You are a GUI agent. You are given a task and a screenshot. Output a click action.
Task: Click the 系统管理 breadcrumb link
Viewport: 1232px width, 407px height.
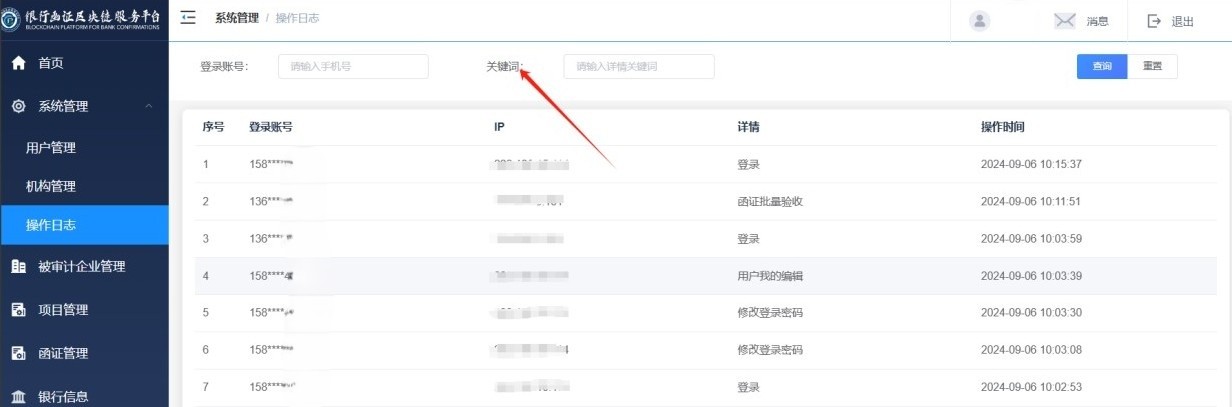236,18
